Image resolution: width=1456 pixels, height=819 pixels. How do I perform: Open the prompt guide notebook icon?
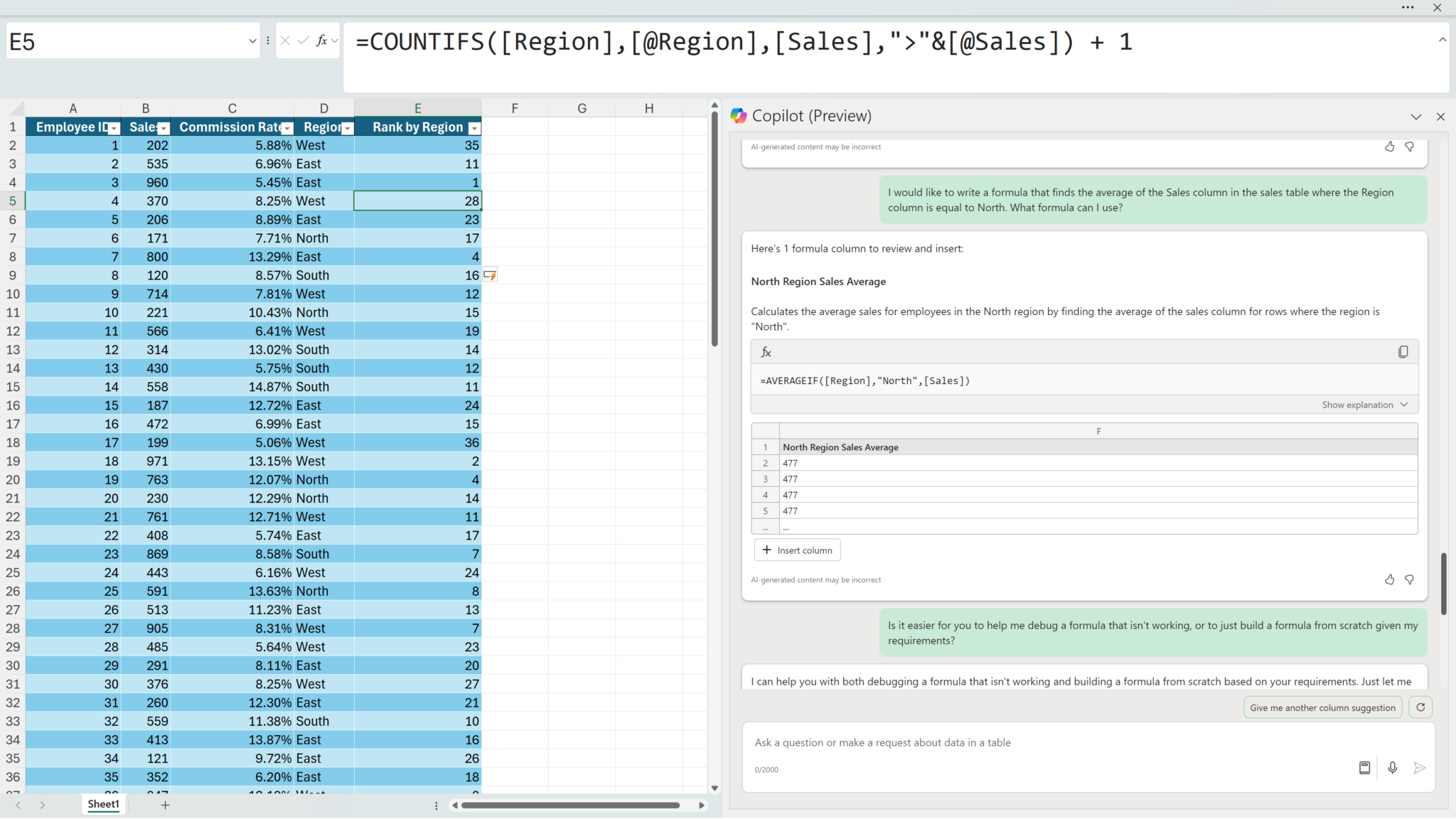(x=1364, y=768)
